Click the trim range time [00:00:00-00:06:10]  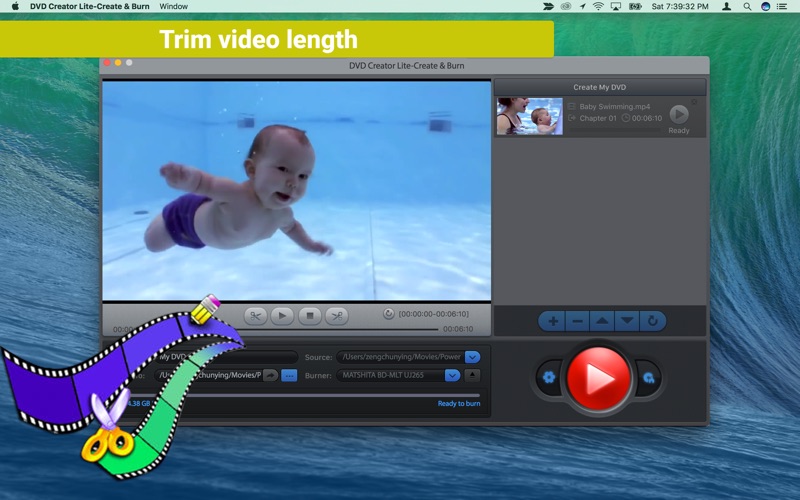pos(434,314)
